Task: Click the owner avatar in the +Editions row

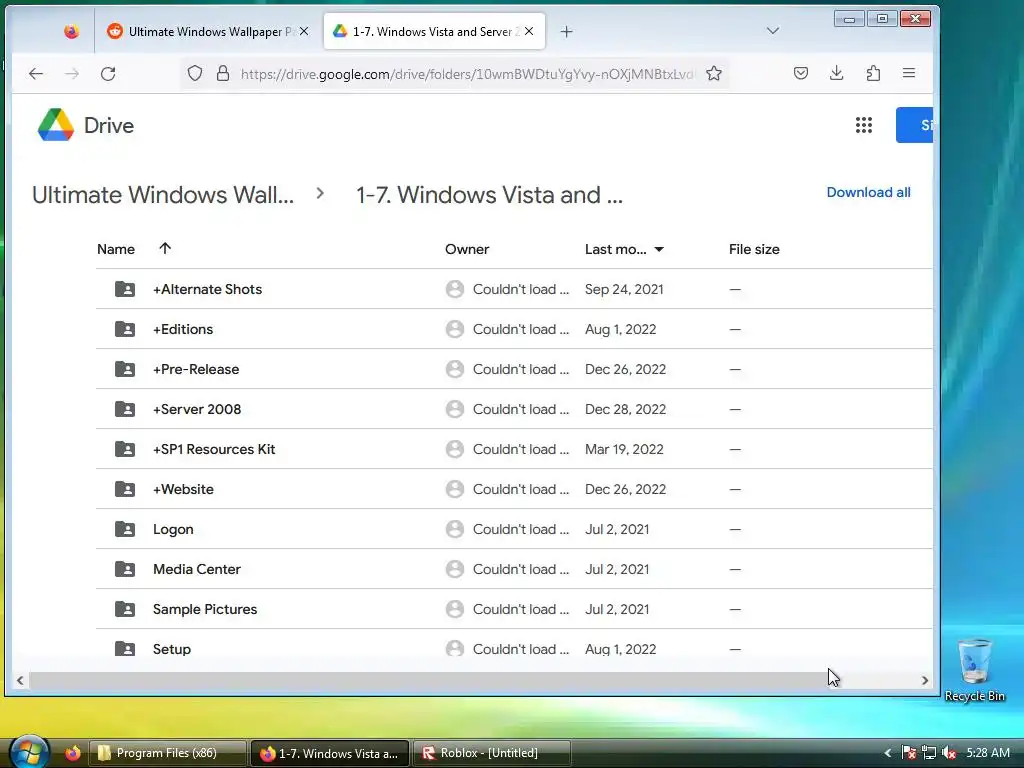Action: coord(455,329)
